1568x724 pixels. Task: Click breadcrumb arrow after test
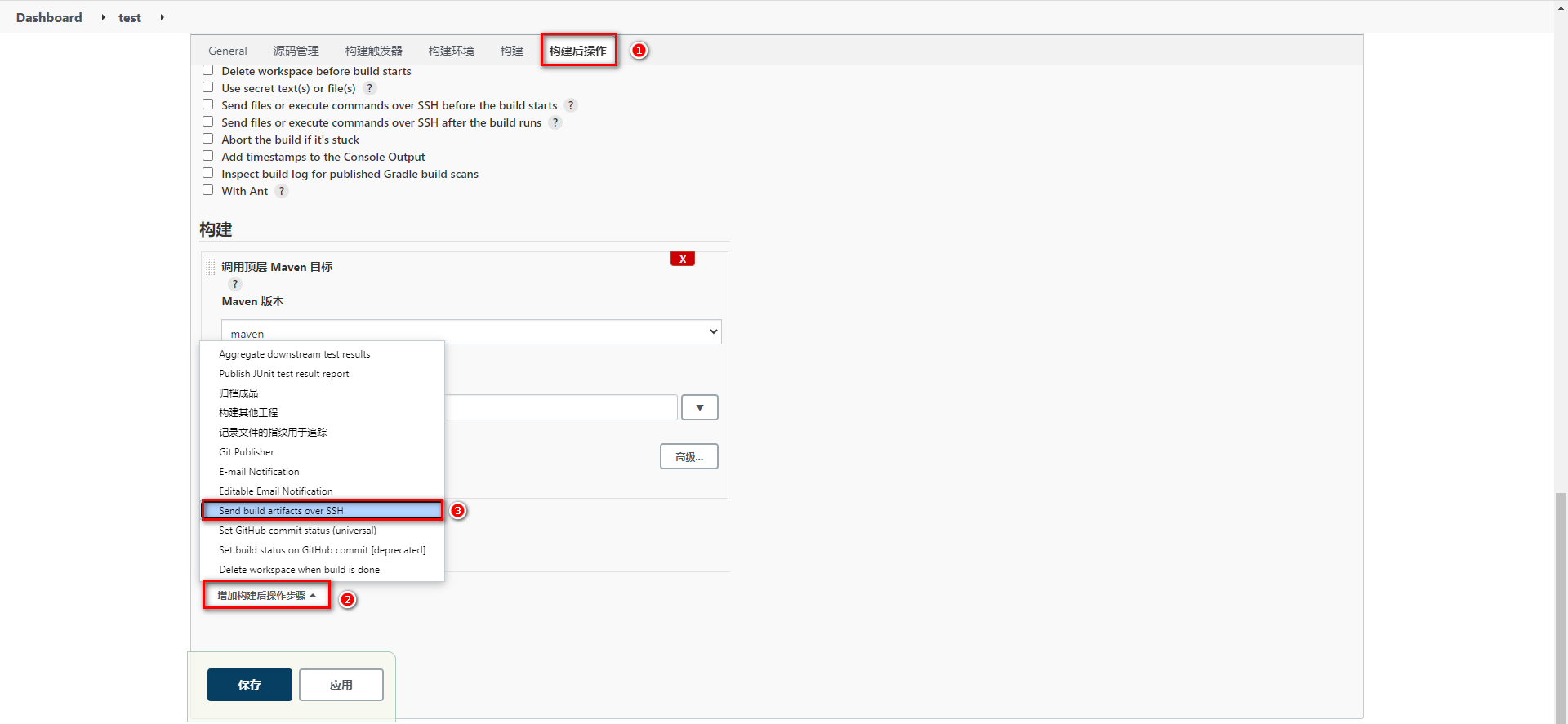pos(163,17)
